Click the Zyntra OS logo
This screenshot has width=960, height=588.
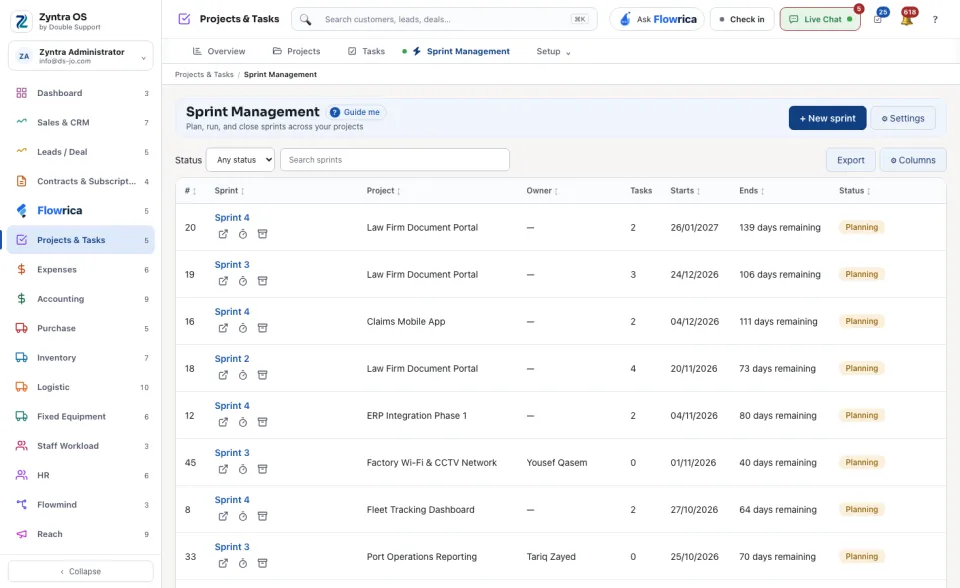click(x=22, y=21)
